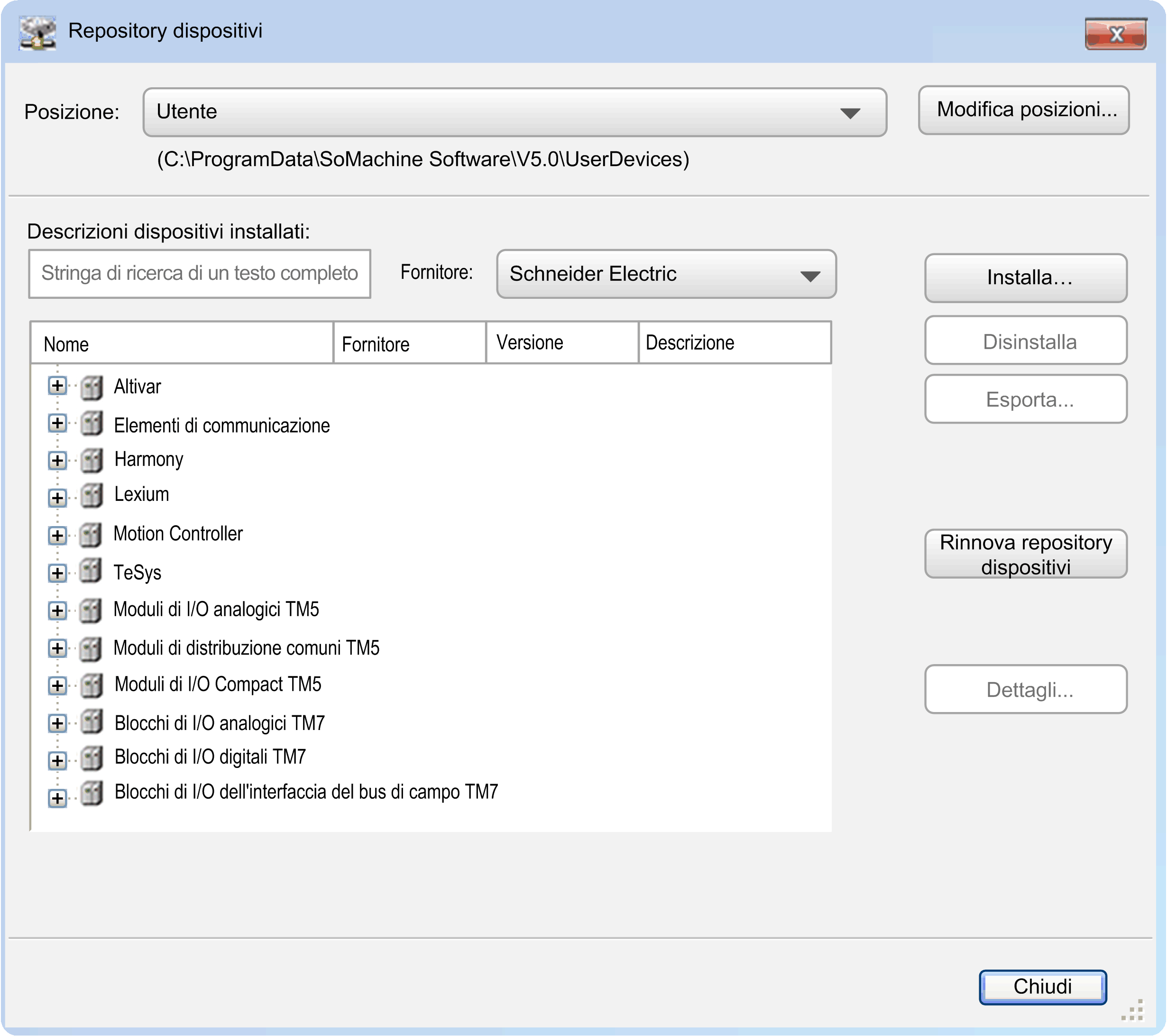Click the Altivar device folder icon
This screenshot has height=1036, width=1167.
point(92,387)
